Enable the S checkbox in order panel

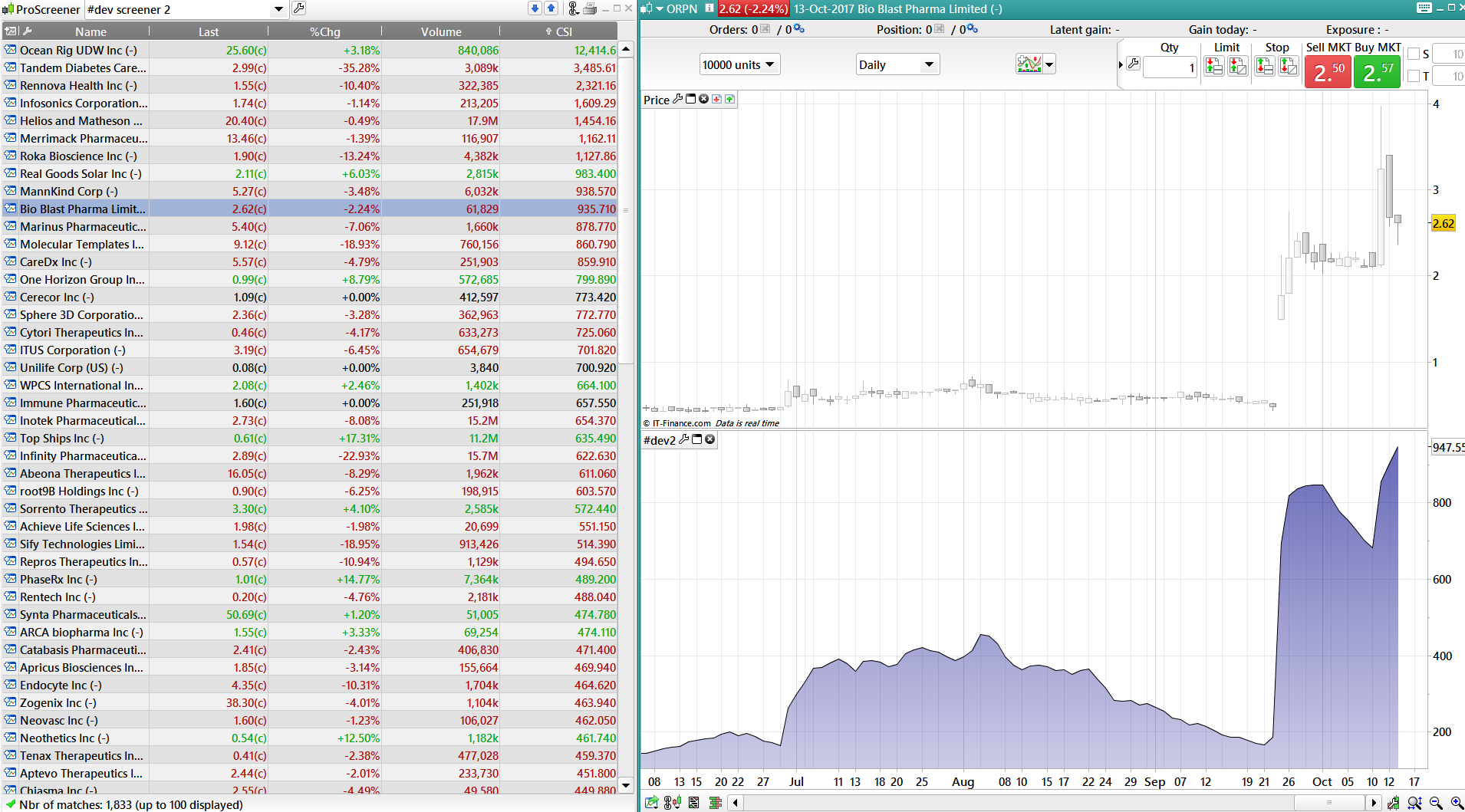(1414, 54)
